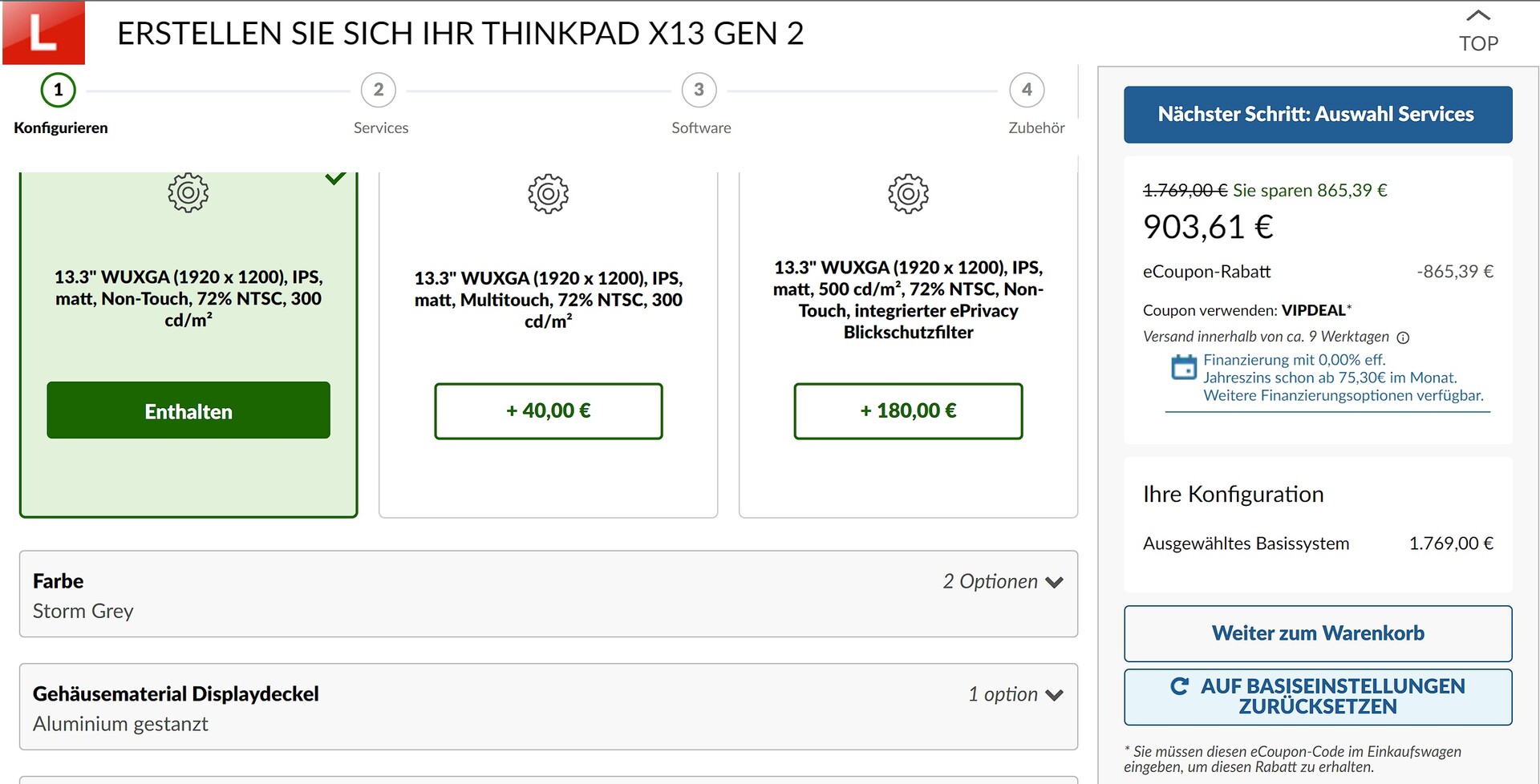
Task: Click the Storm Grey value
Action: tap(83, 611)
